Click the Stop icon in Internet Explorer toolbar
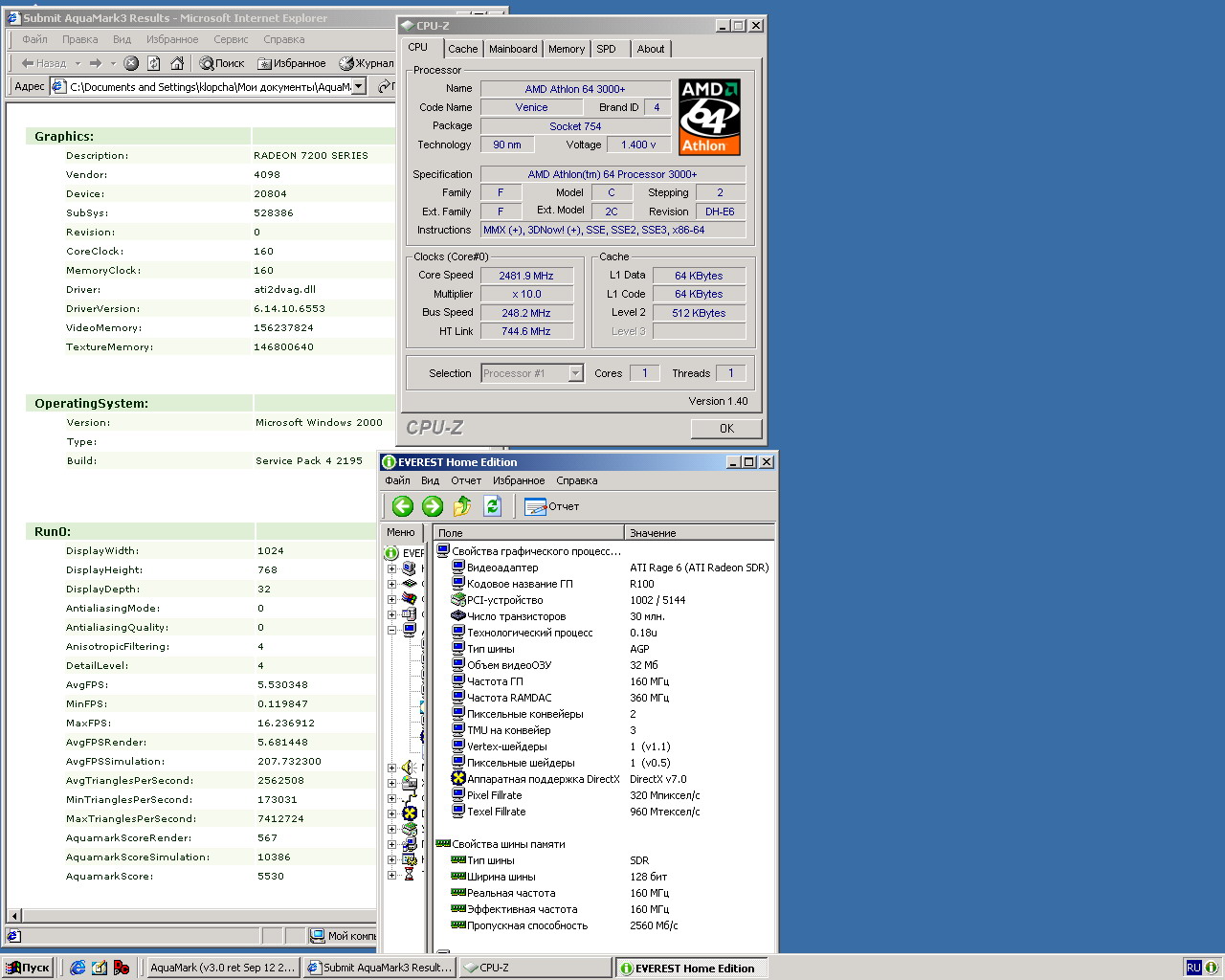This screenshot has width=1225, height=980. (131, 63)
